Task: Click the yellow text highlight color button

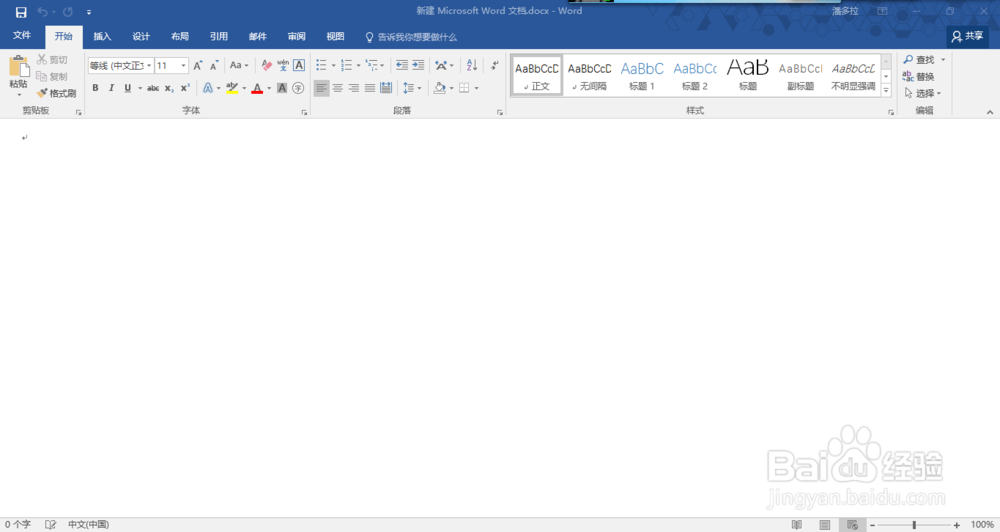Action: (x=232, y=88)
